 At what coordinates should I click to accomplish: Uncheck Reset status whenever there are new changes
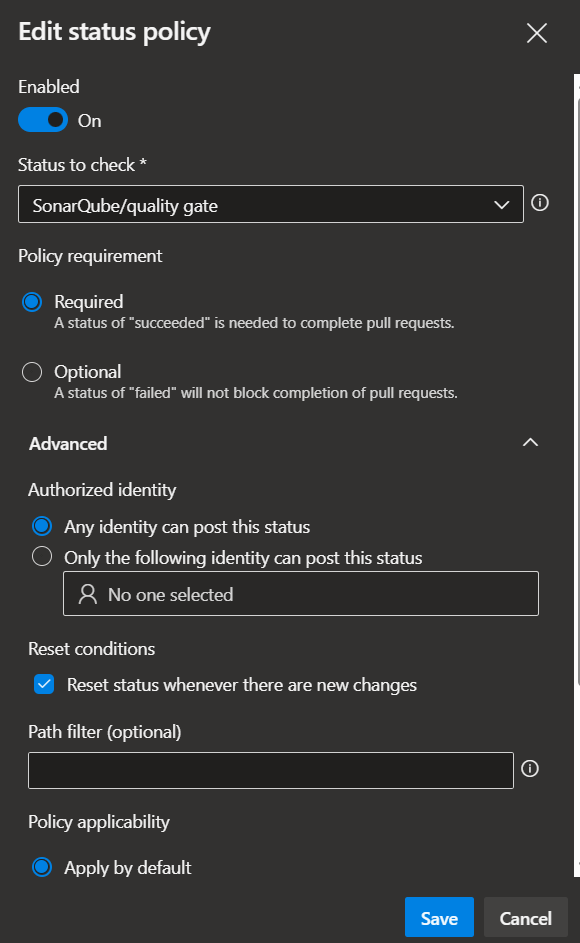(44, 684)
